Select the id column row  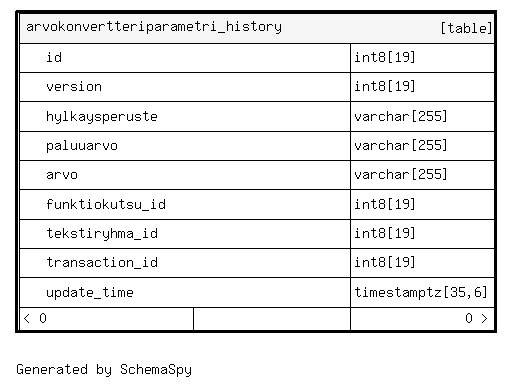click(257, 58)
